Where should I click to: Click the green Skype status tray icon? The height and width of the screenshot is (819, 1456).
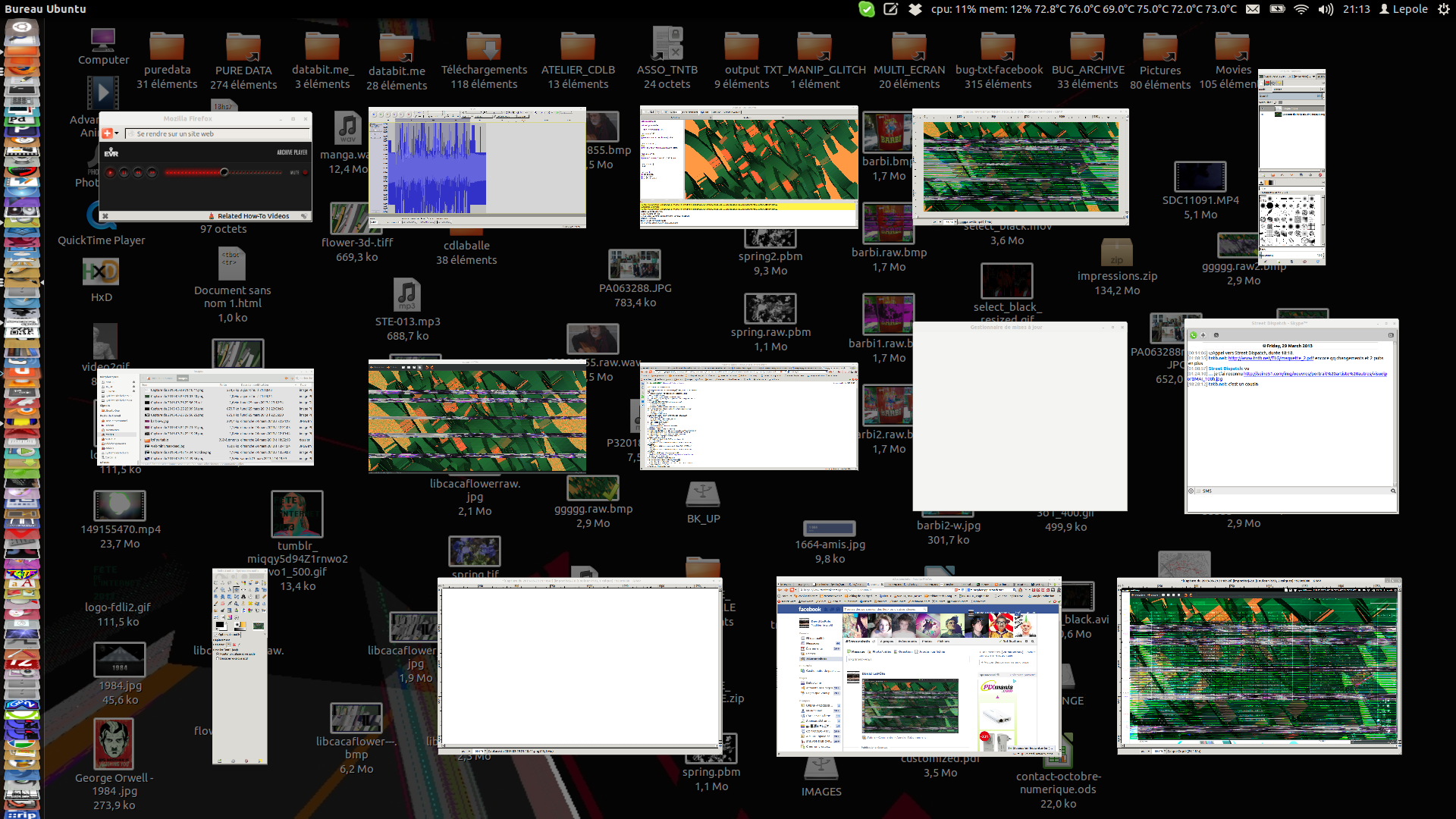tap(866, 9)
